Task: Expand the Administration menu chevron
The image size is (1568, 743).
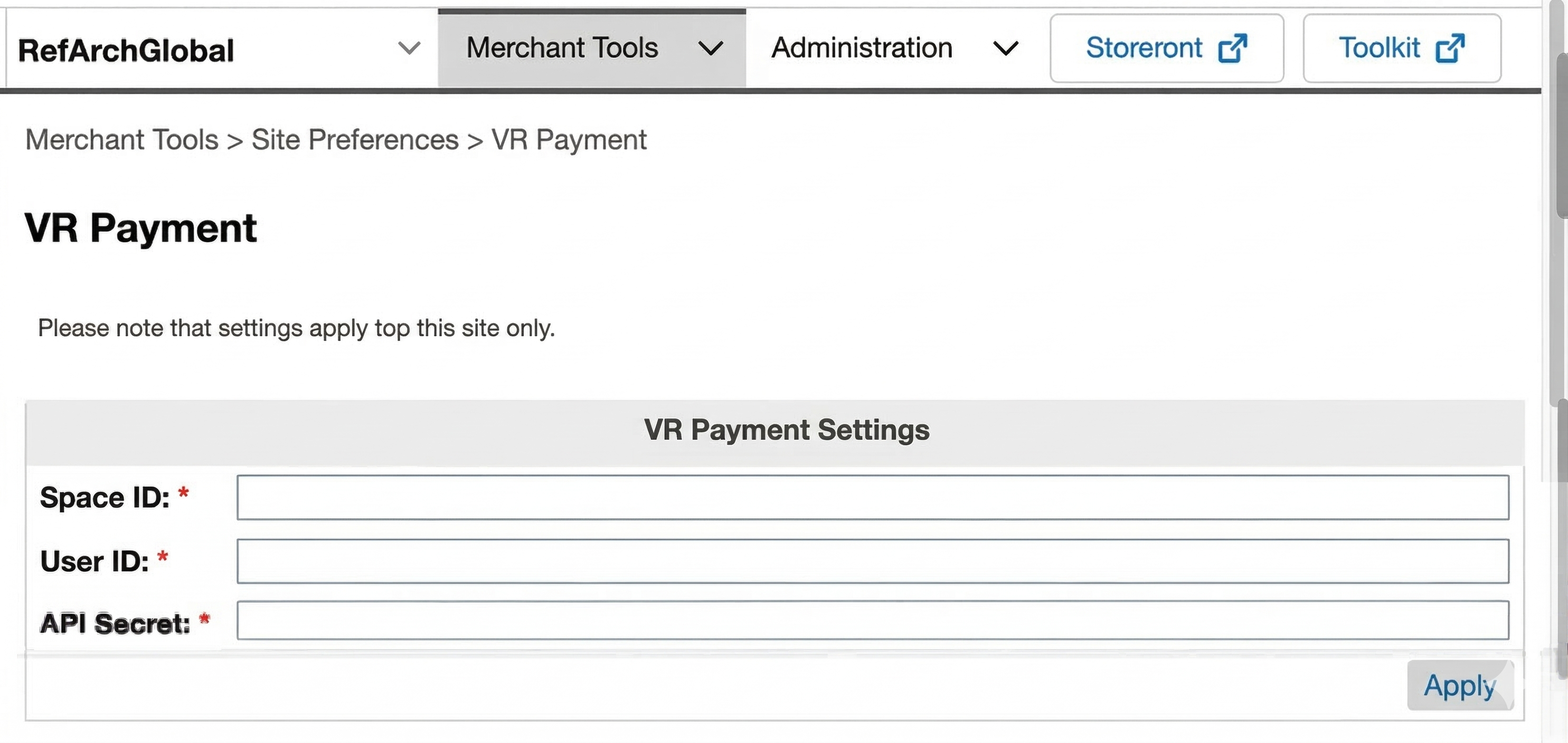Action: [x=1006, y=48]
